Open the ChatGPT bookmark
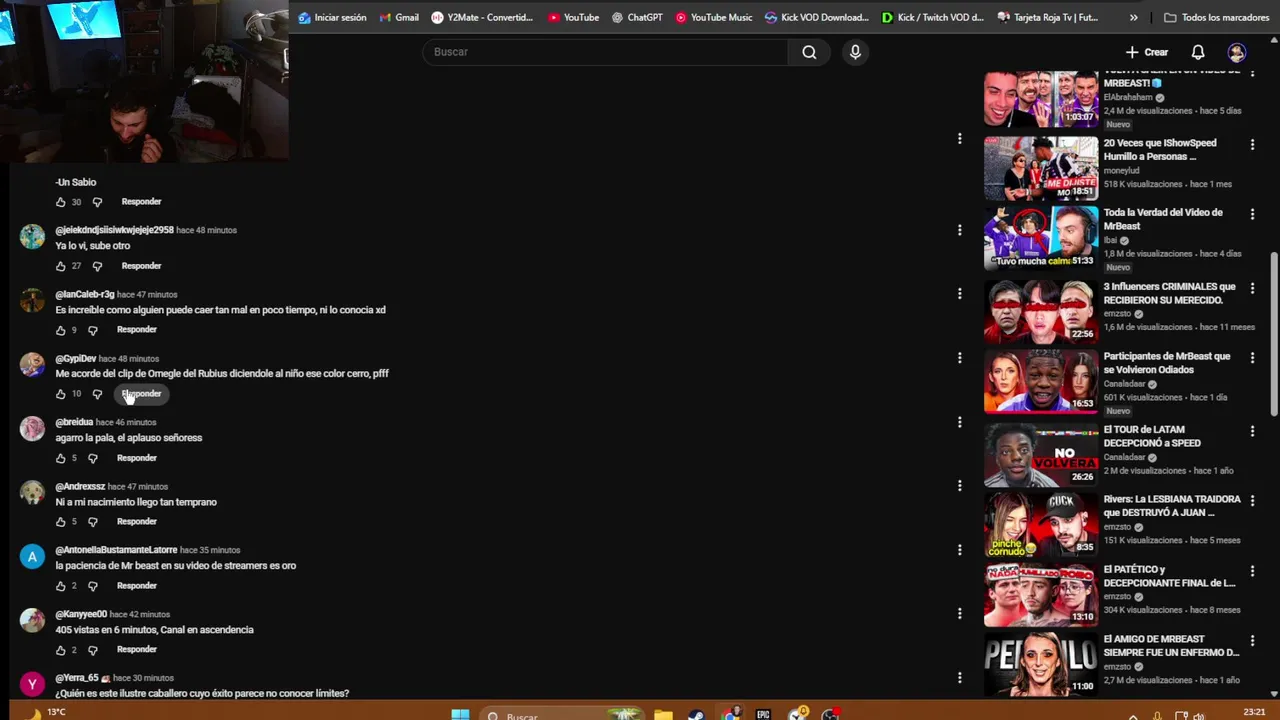 (x=637, y=17)
